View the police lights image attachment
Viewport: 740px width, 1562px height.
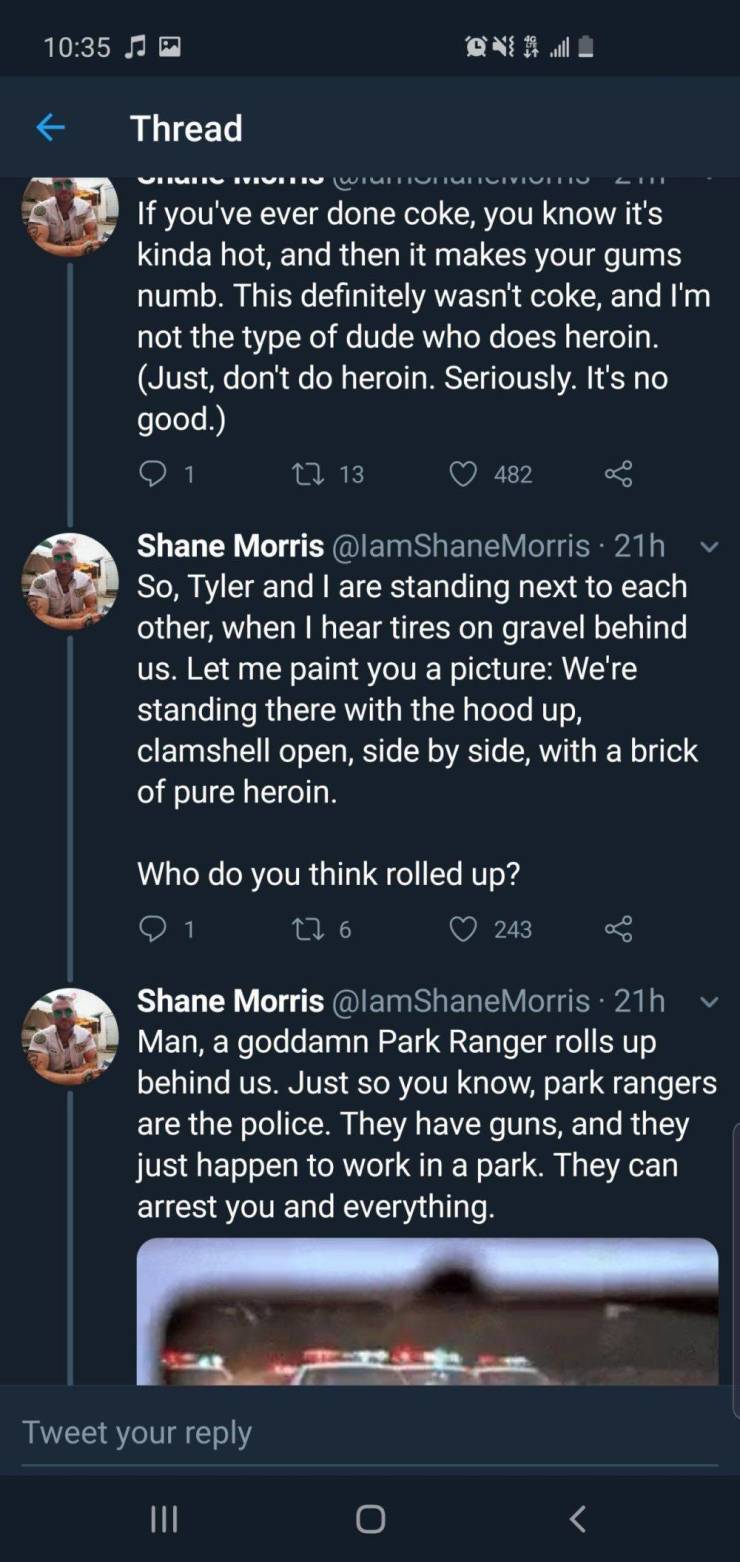click(x=427, y=1311)
